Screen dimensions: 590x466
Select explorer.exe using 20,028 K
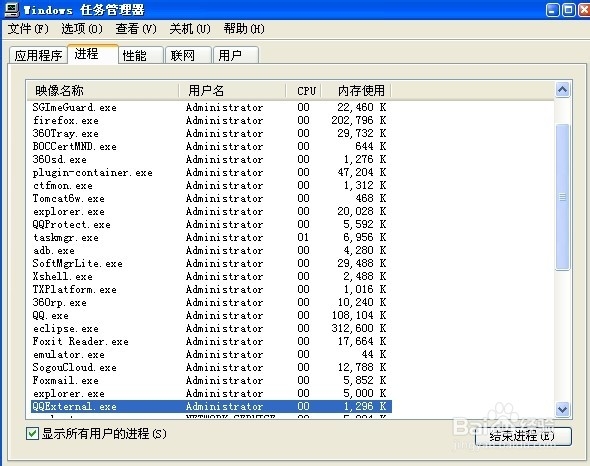[x=210, y=212]
